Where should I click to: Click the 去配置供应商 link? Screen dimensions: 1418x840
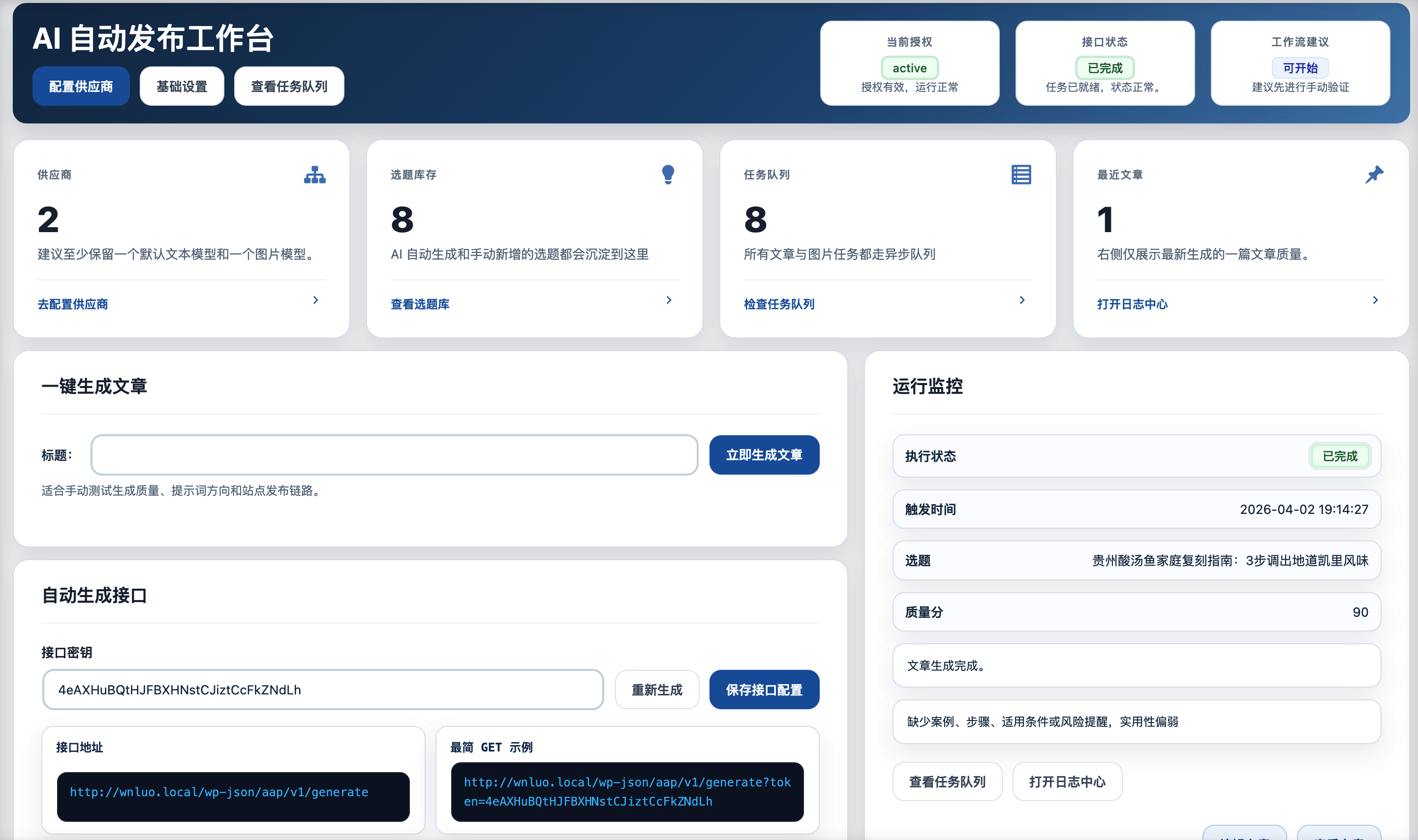click(x=73, y=304)
